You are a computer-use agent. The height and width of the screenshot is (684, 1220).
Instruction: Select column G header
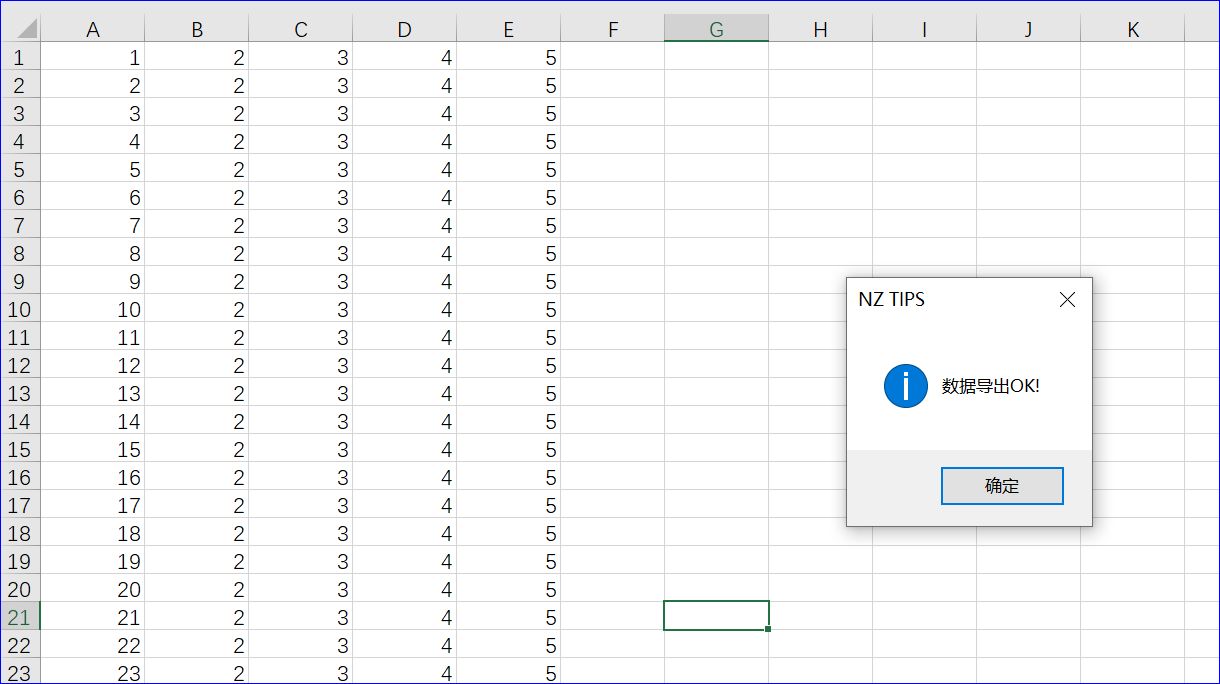pyautogui.click(x=716, y=30)
